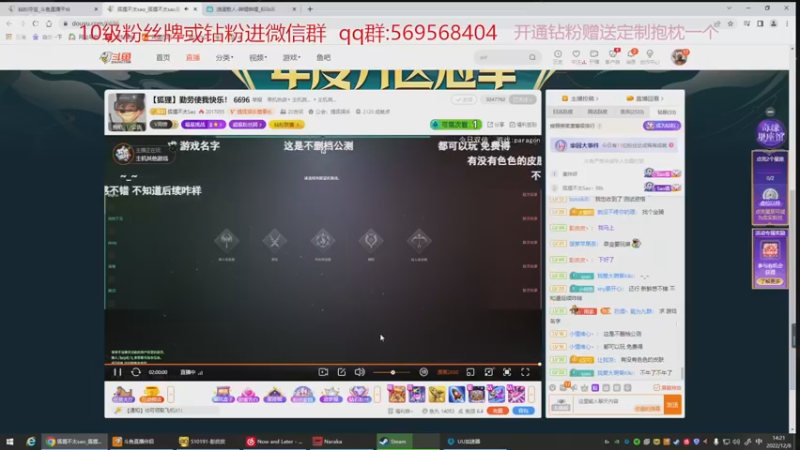Screen dimensions: 800x450
Task: Pause the live stream video
Action: (x=117, y=372)
